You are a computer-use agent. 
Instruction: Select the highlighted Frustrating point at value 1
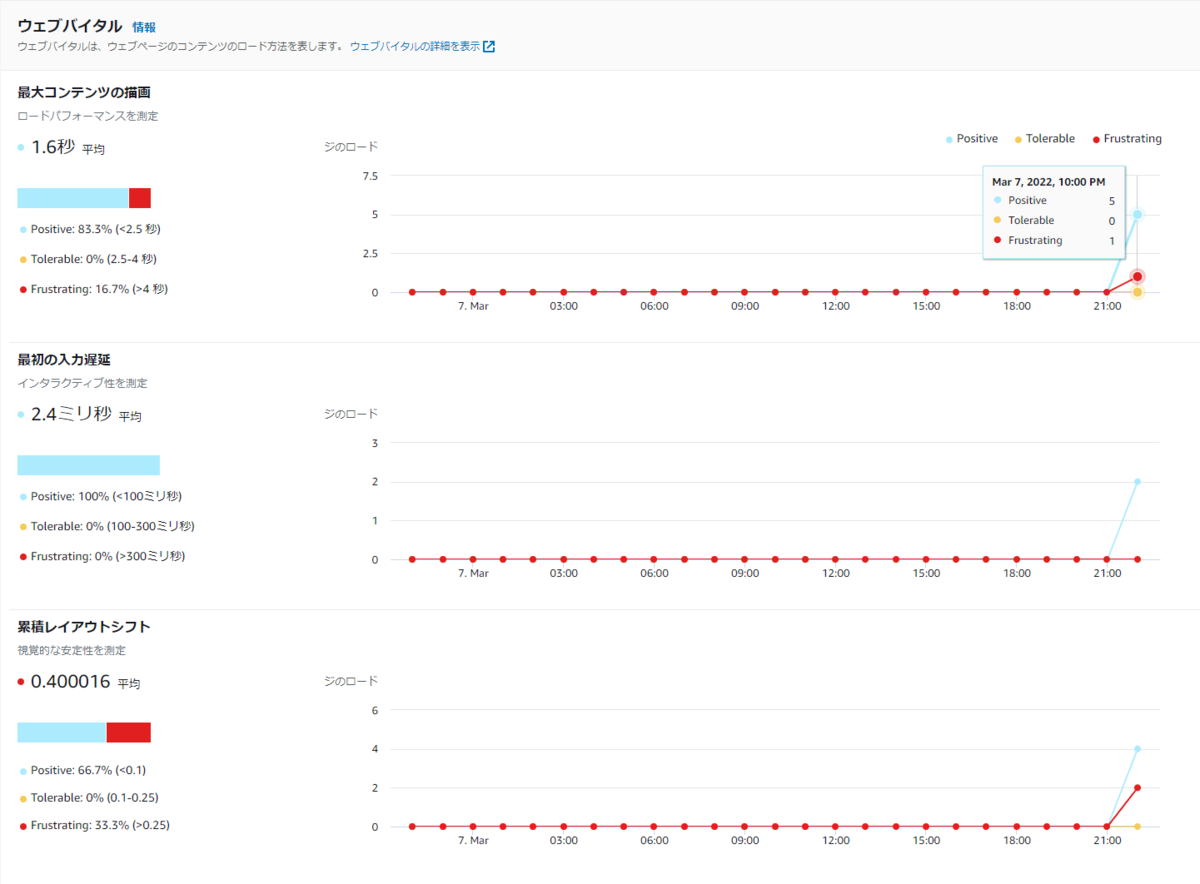1137,277
